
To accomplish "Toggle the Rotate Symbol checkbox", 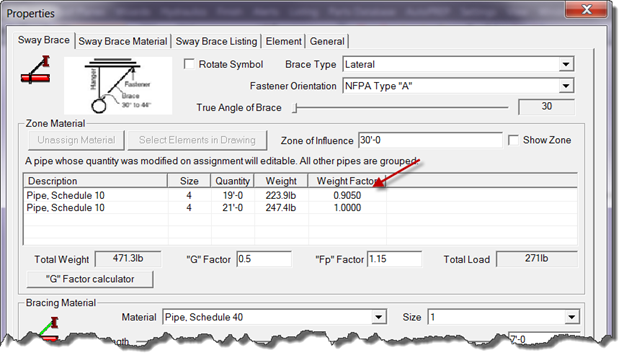I will point(189,64).
